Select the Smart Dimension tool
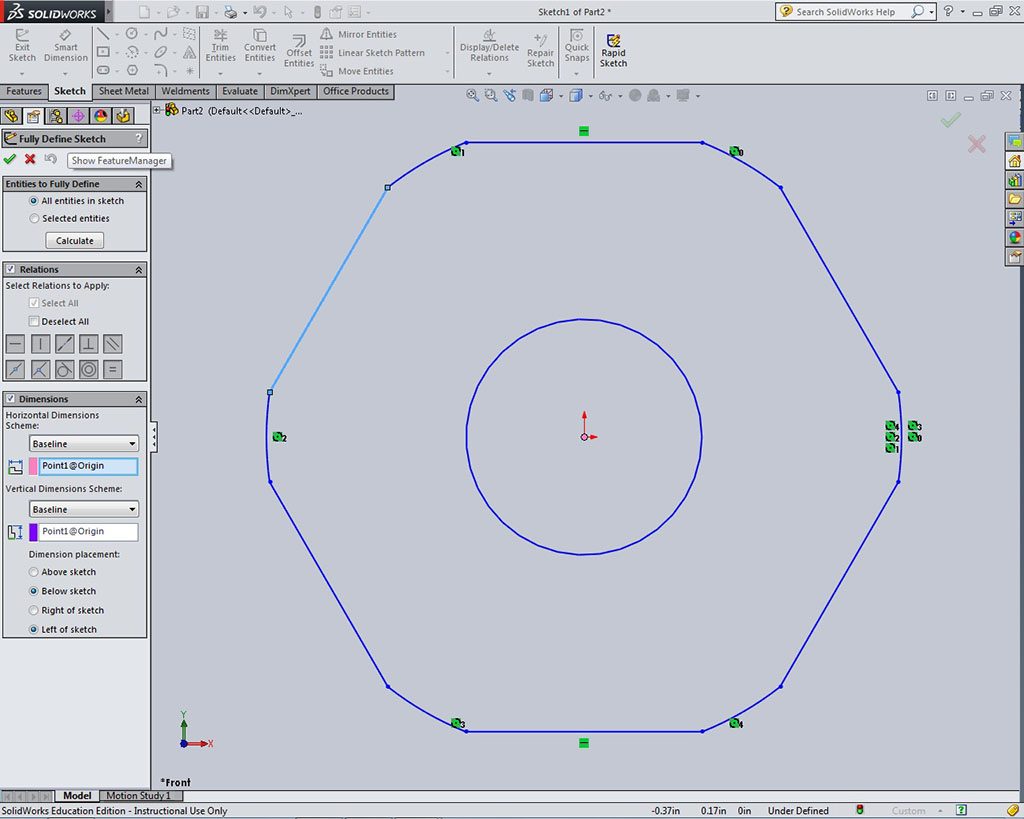The width and height of the screenshot is (1024, 819). (x=66, y=46)
